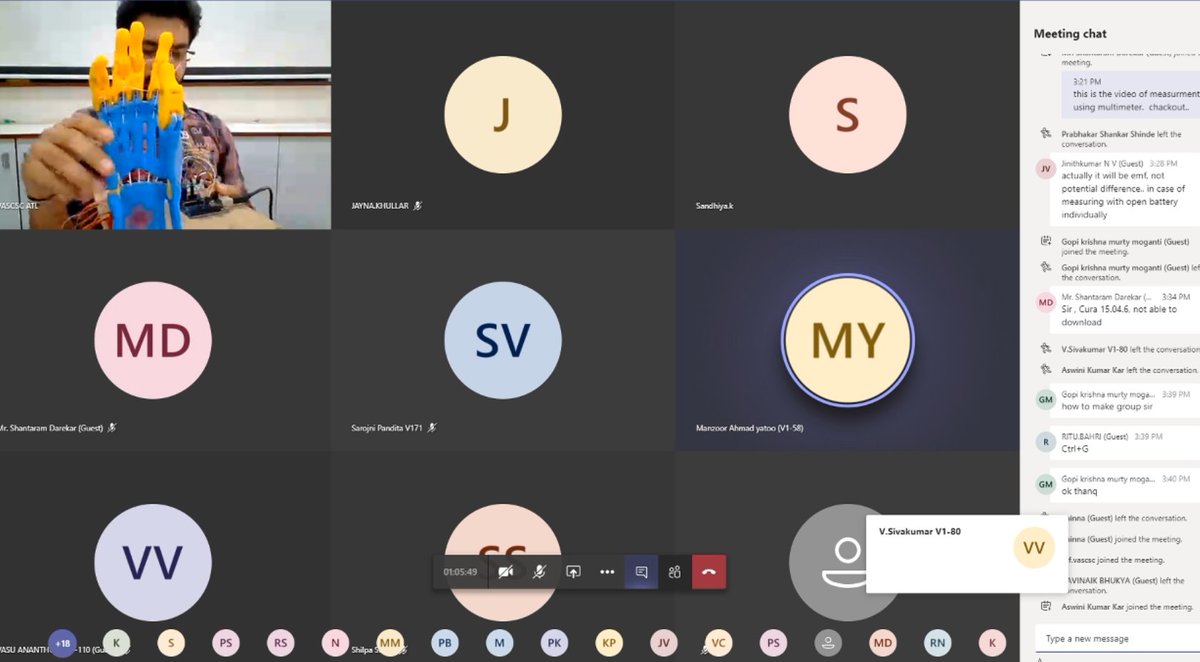
Task: Unmute the microphone in meeting toolbar
Action: (x=539, y=572)
